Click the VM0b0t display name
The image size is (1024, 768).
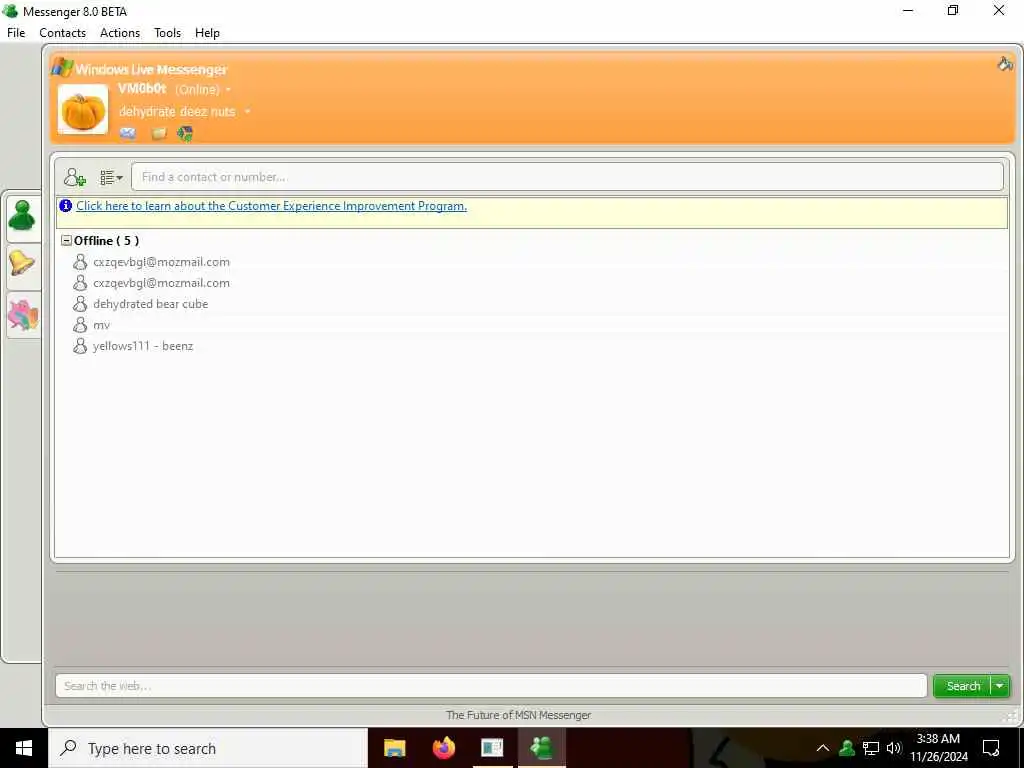pyautogui.click(x=142, y=88)
